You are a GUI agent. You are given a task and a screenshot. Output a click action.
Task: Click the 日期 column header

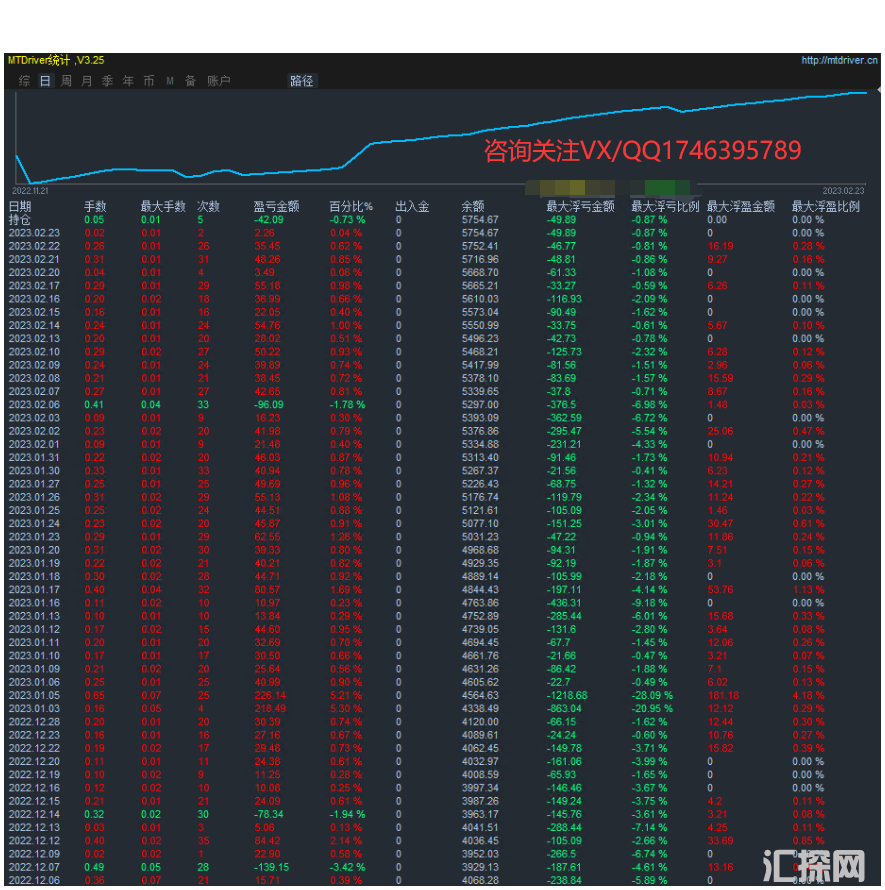20,207
